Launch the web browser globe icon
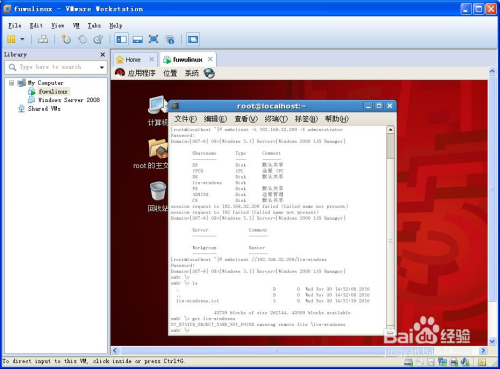The width and height of the screenshot is (500, 369). pyautogui.click(x=209, y=73)
